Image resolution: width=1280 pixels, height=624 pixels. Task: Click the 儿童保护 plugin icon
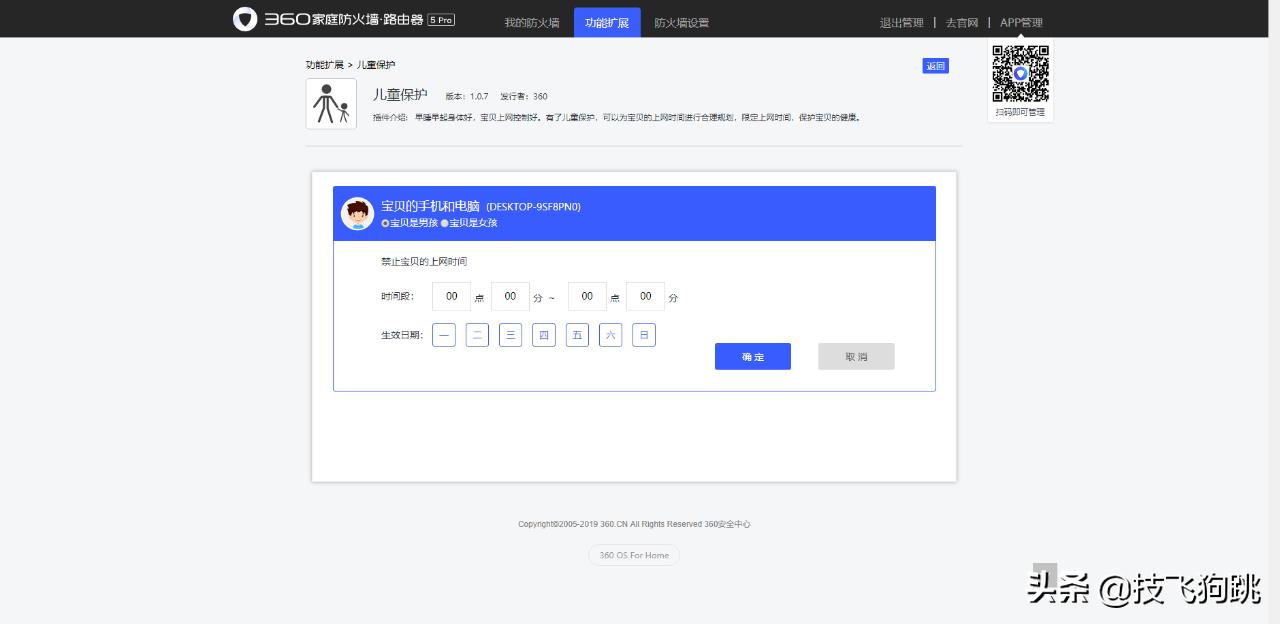pyautogui.click(x=331, y=103)
